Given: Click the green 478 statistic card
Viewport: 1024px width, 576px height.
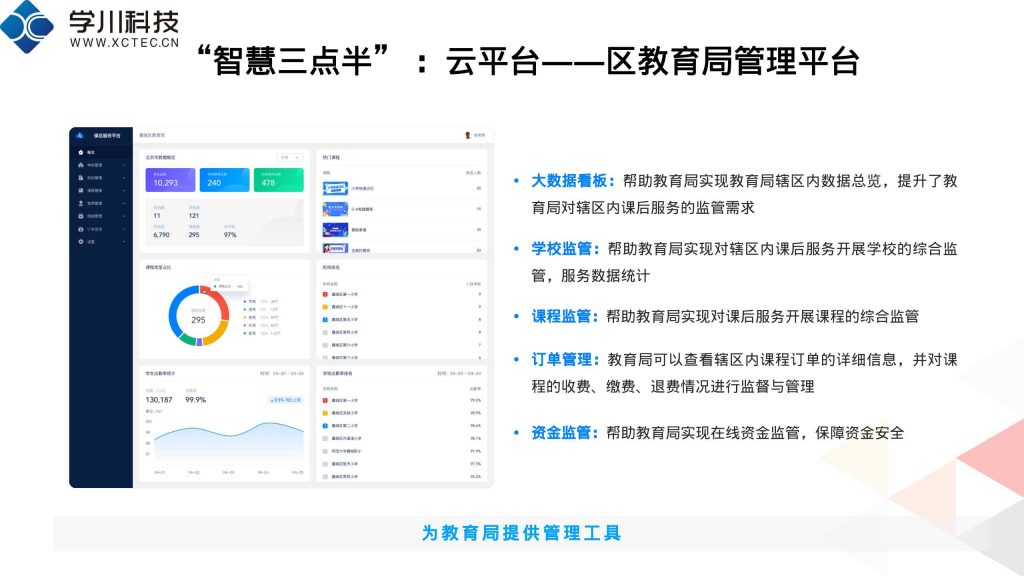Looking at the screenshot, I should point(278,179).
